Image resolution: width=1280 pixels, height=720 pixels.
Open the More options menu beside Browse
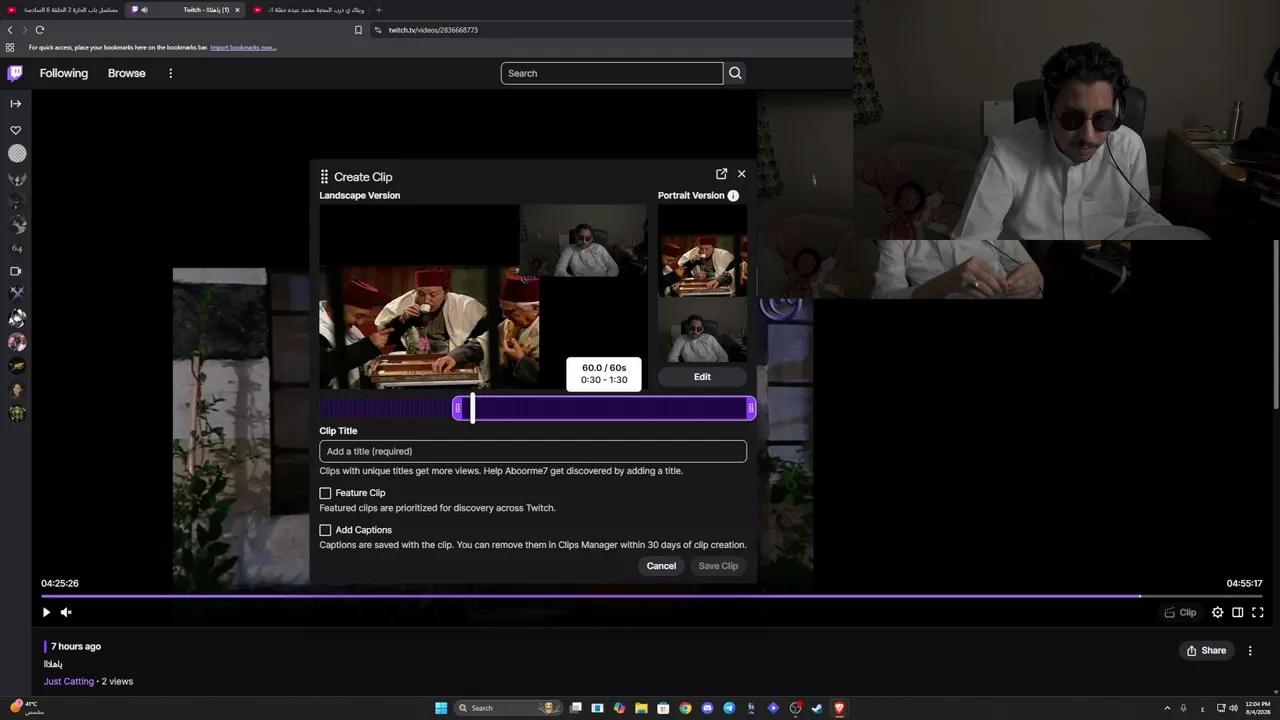171,73
